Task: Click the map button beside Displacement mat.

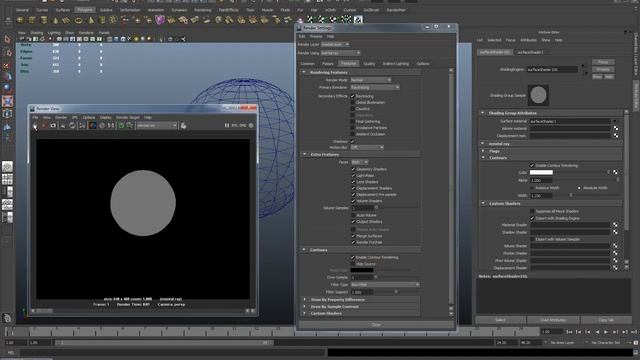Action: click(615, 136)
